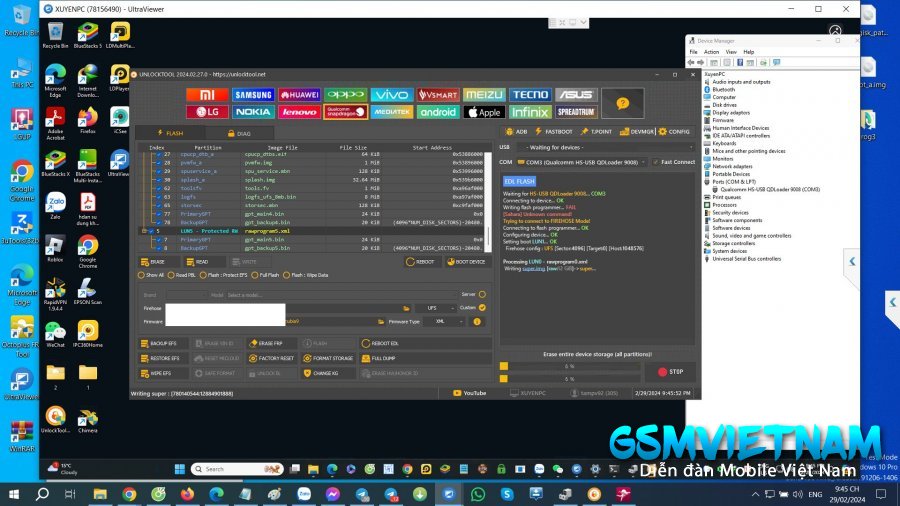
Task: Open the UFS storage type dropdown
Action: pos(436,309)
